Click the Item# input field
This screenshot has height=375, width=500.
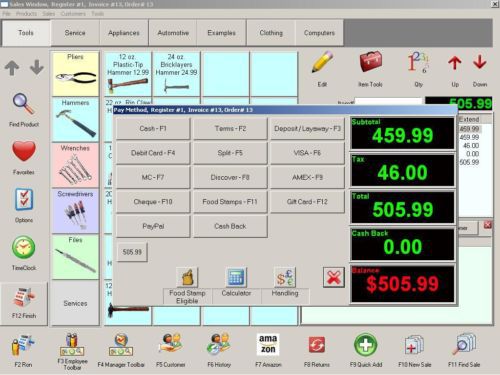coord(388,102)
